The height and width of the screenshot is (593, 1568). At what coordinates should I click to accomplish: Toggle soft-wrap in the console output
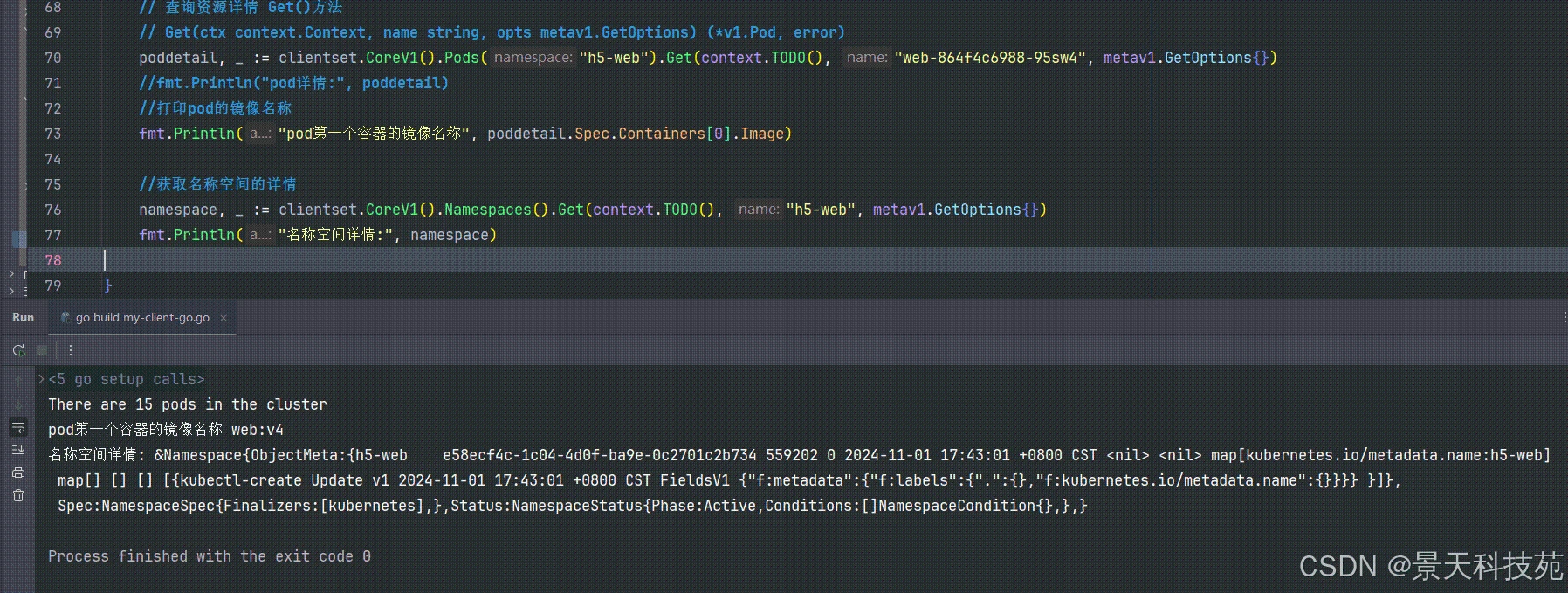(18, 427)
